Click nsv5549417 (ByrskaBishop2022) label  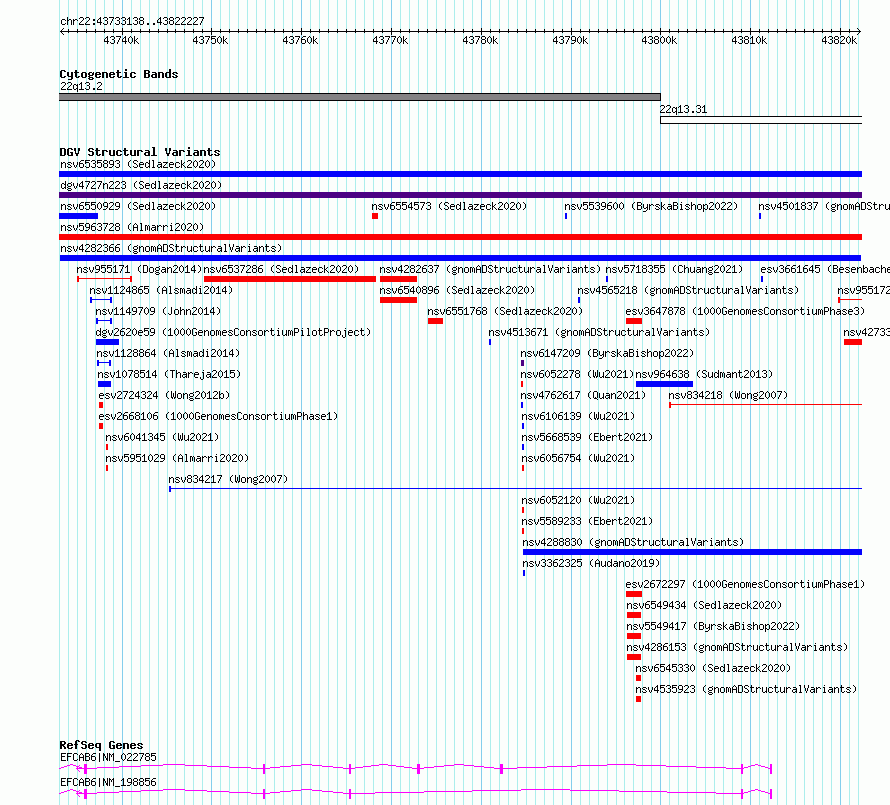pos(713,627)
